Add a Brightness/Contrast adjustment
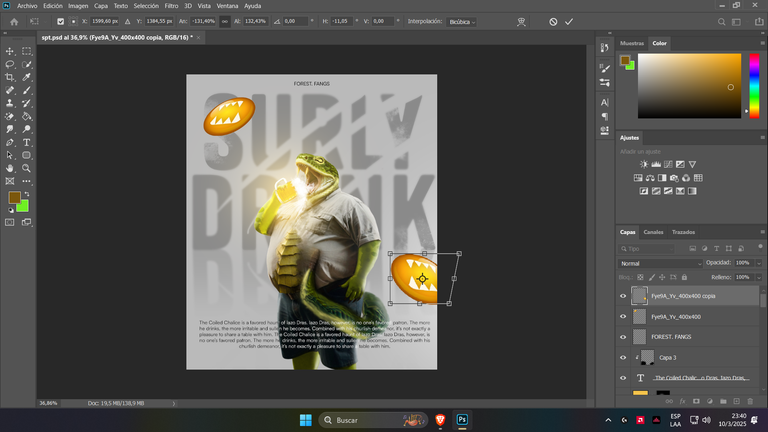The image size is (768, 432). [x=644, y=165]
